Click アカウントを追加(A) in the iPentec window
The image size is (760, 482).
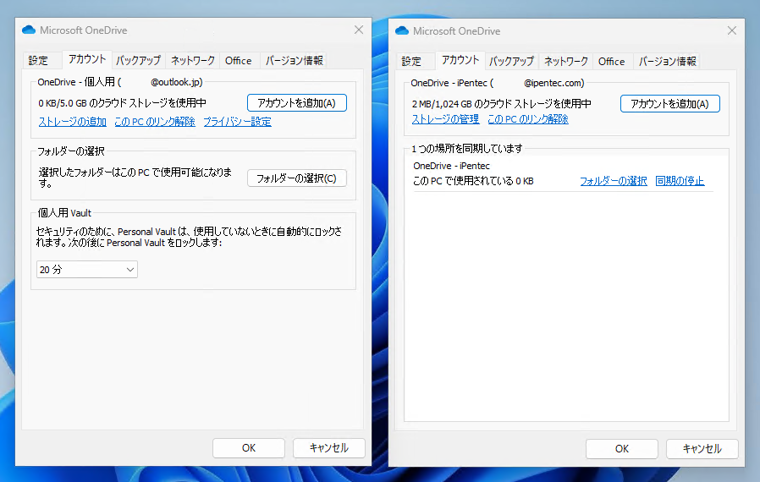click(670, 104)
